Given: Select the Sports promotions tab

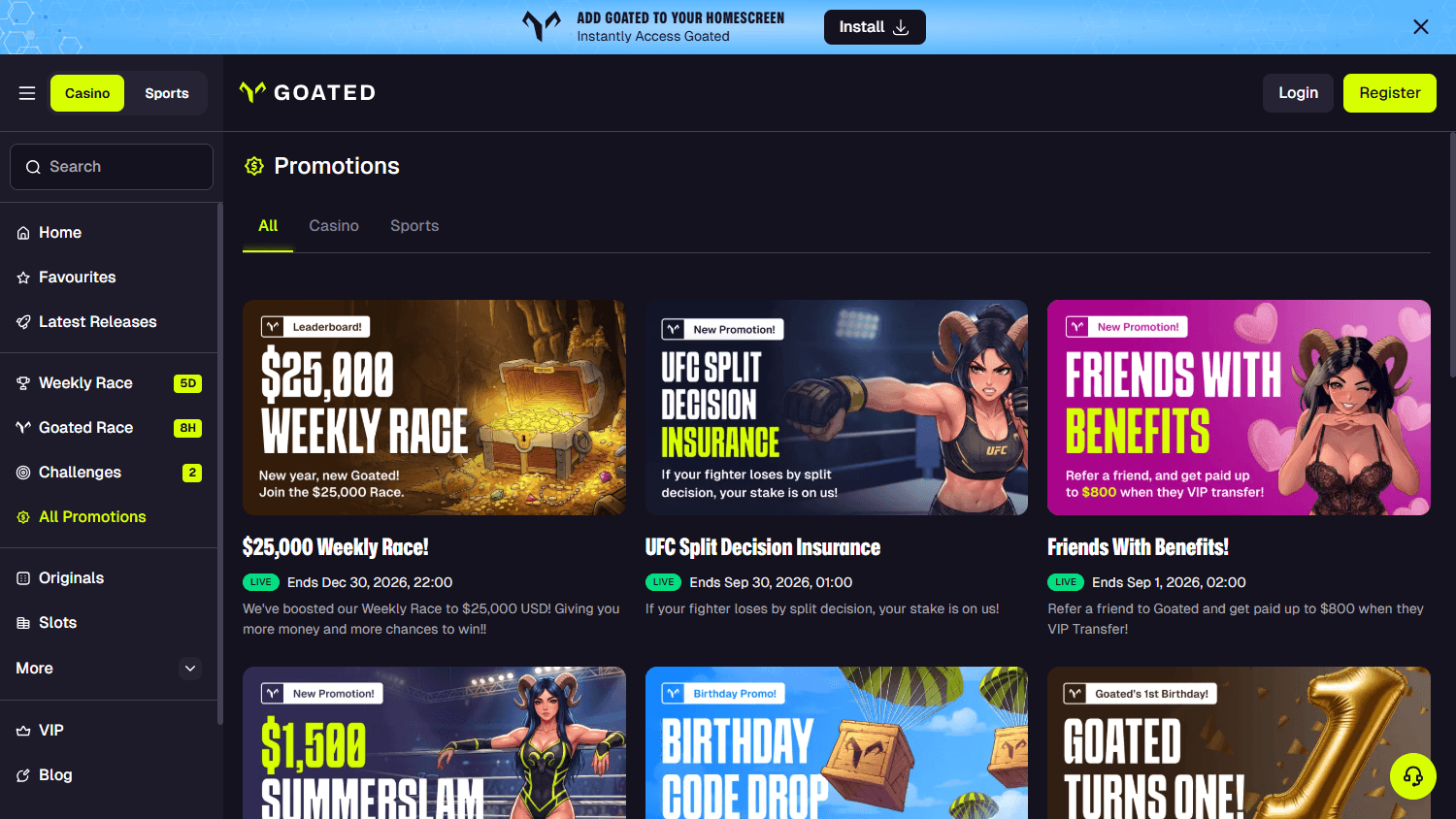Looking at the screenshot, I should 414,226.
